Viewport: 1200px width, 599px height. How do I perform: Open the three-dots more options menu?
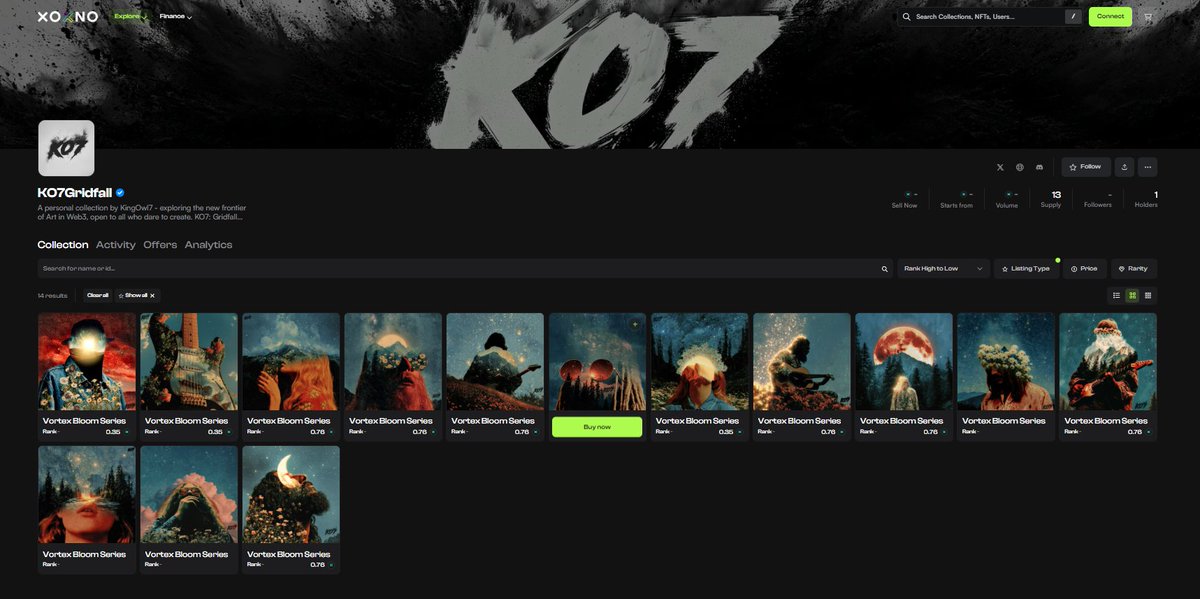[1148, 167]
